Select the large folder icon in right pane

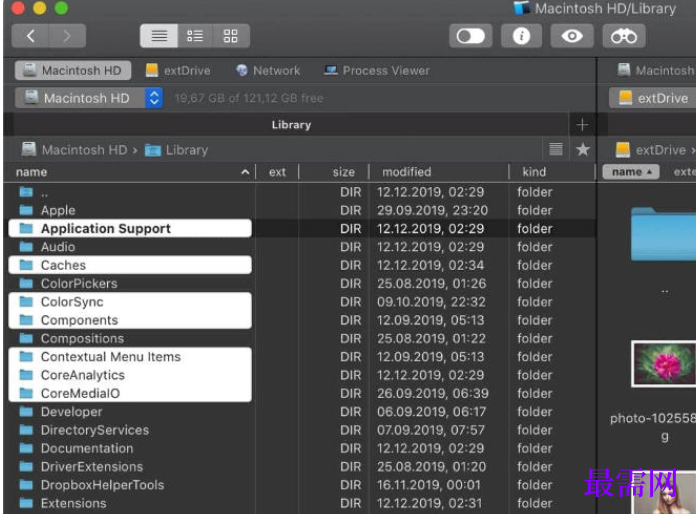click(664, 233)
